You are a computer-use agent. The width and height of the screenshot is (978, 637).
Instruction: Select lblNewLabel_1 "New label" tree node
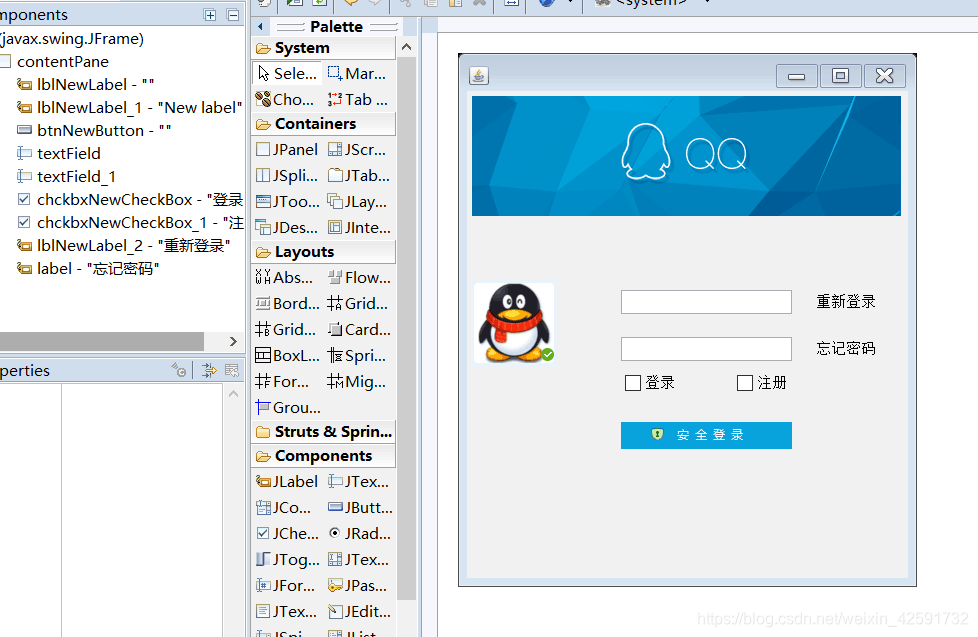[129, 107]
